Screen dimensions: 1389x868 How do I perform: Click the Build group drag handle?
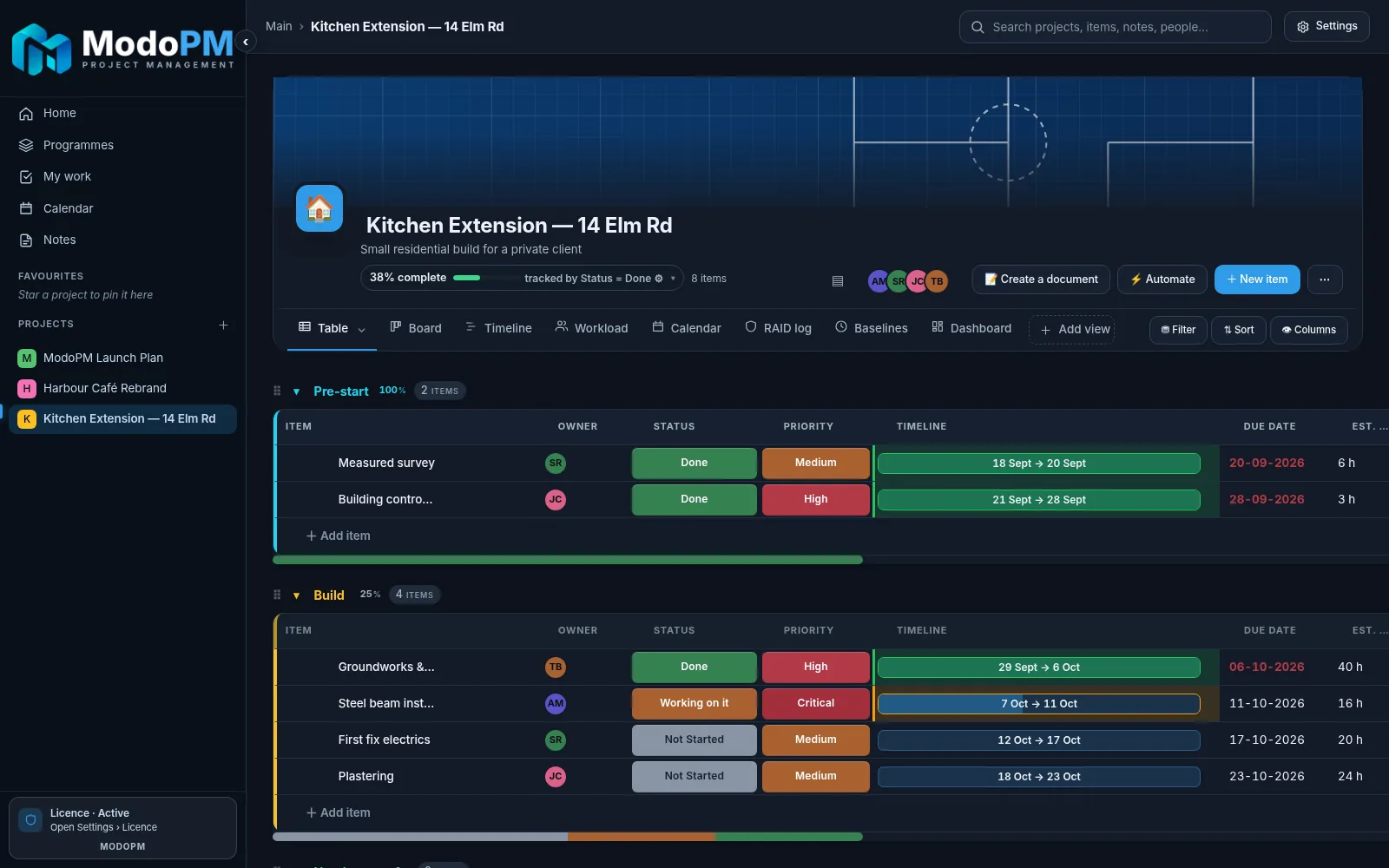pos(277,595)
